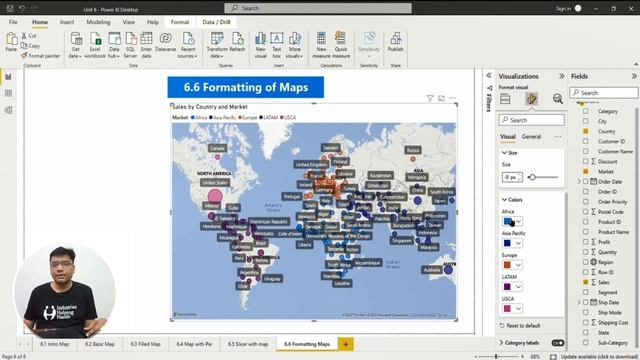Insert a Text box
The image size is (640, 360).
click(276, 45)
